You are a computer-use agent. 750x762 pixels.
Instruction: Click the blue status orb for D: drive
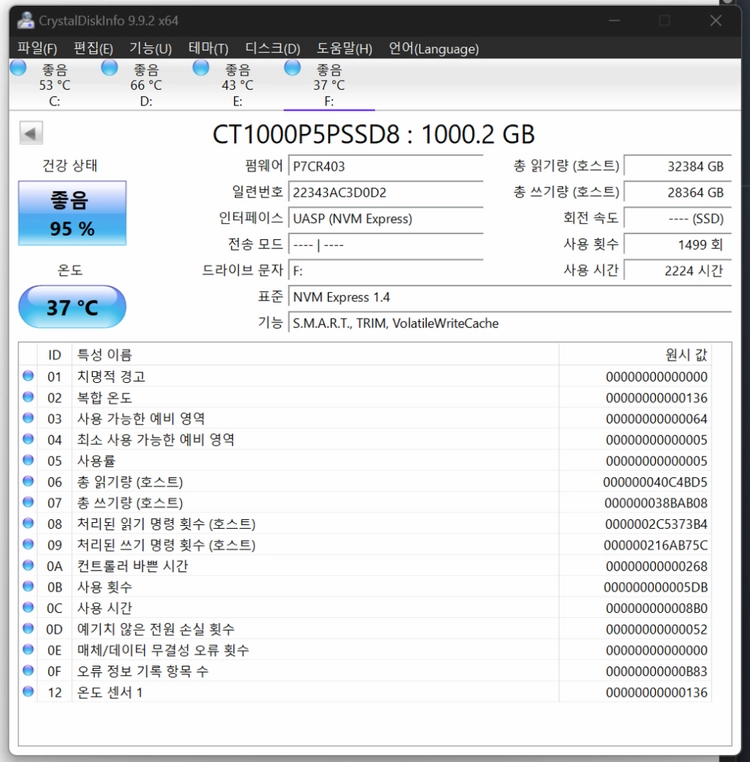pyautogui.click(x=109, y=68)
